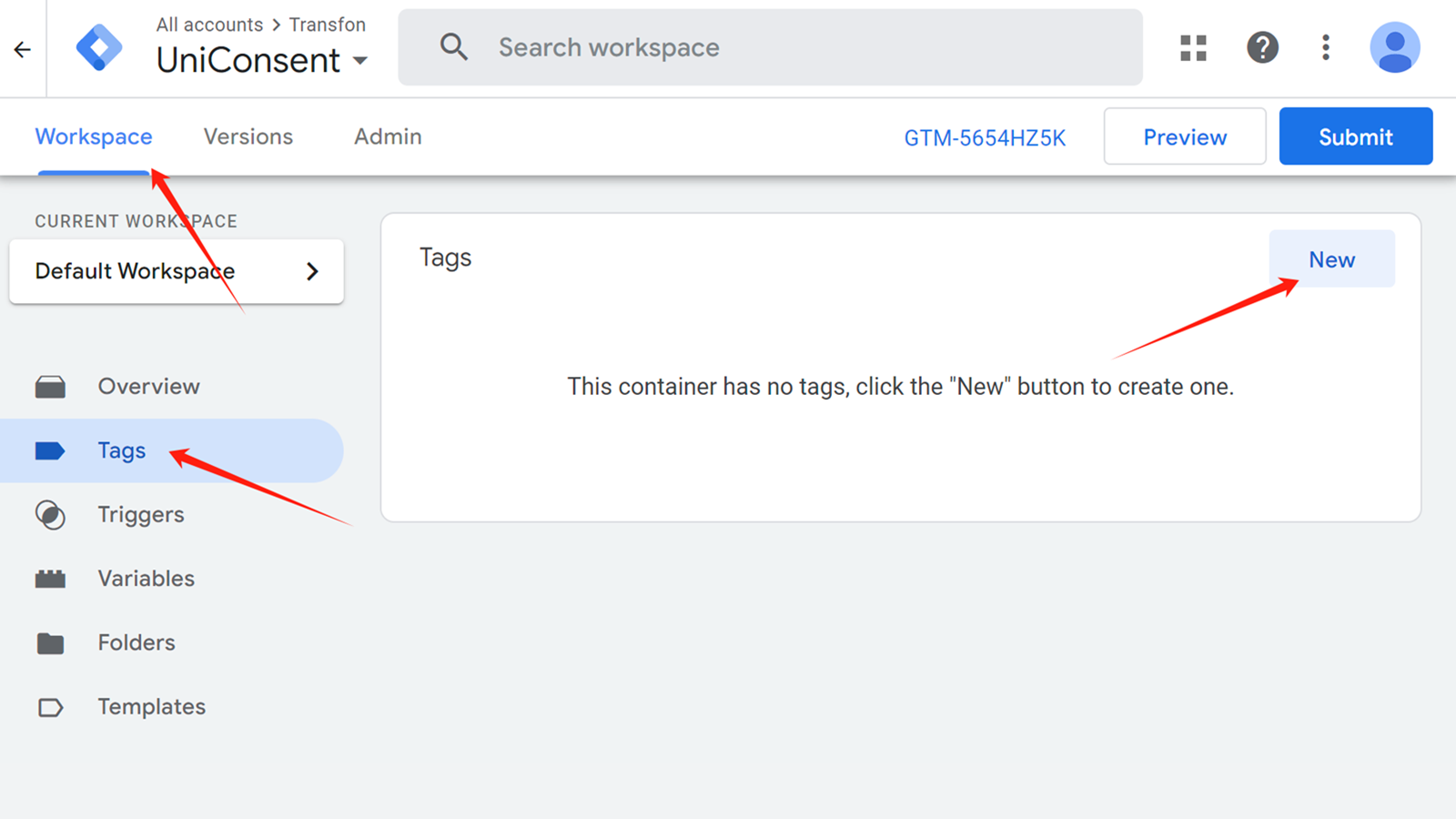1456x819 pixels.
Task: Select Variables in the sidebar
Action: click(x=172, y=579)
